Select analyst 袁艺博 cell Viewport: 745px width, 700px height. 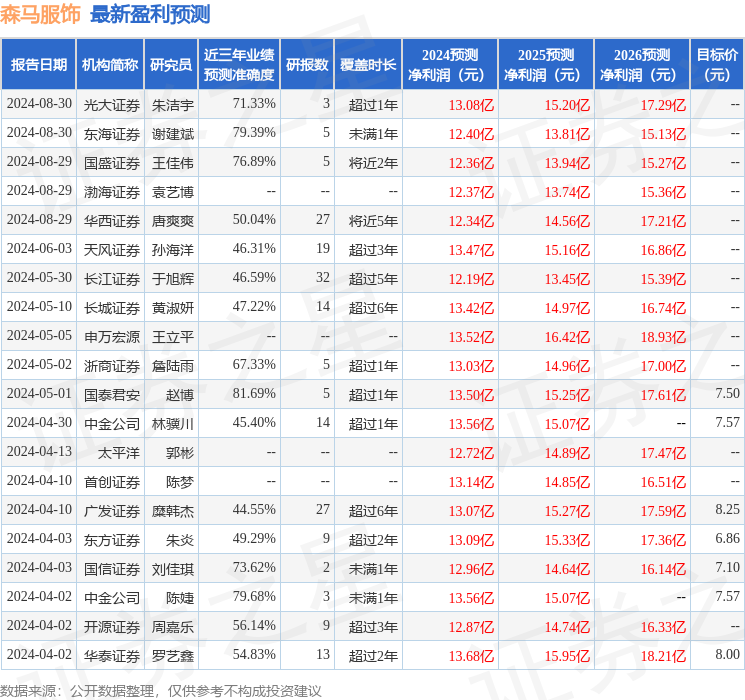pos(172,192)
